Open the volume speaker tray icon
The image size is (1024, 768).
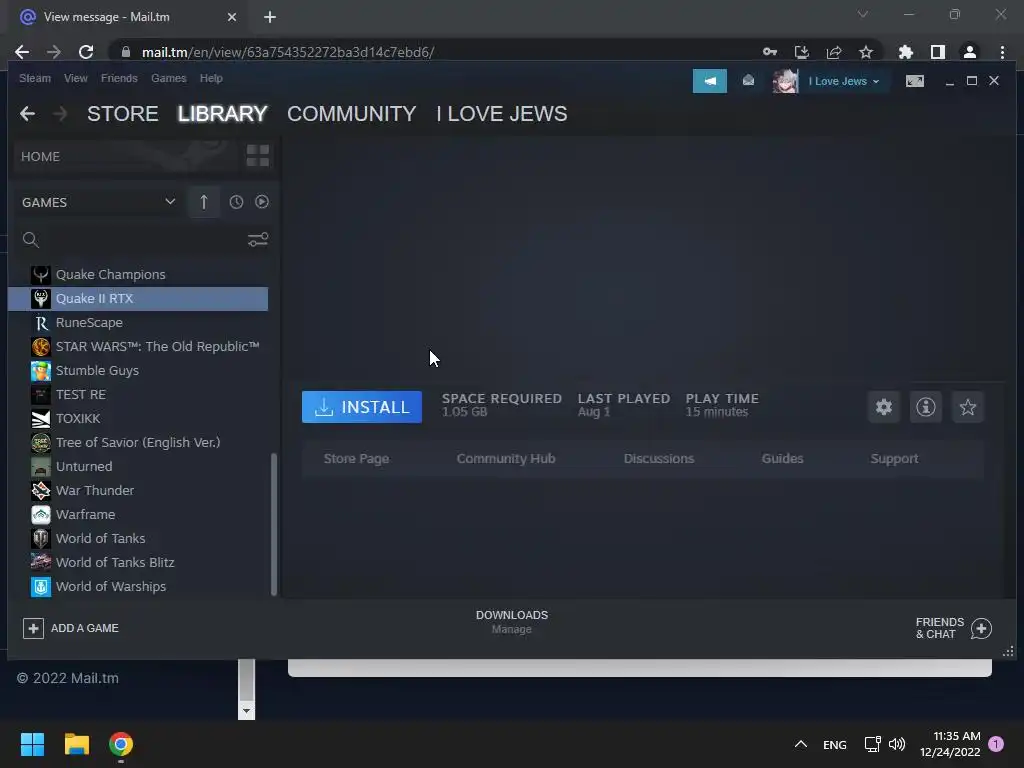897,744
